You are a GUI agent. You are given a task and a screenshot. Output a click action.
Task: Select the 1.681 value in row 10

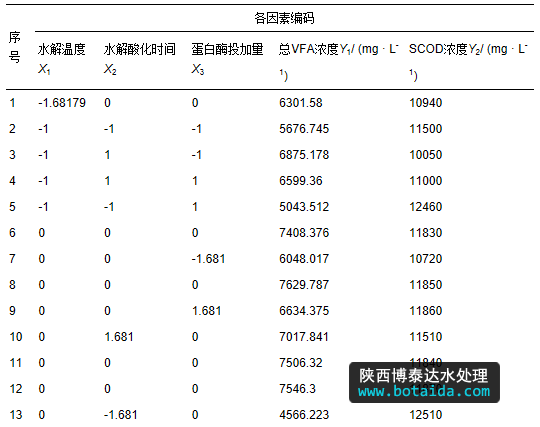click(x=119, y=337)
